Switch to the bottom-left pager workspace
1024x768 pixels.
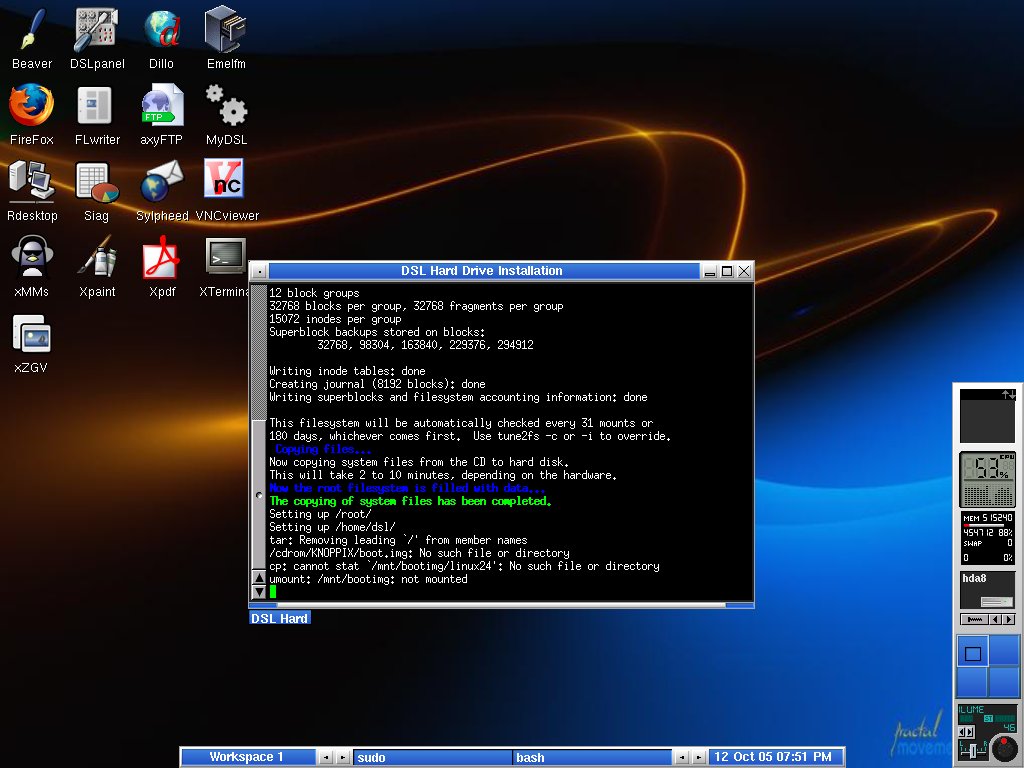point(972,683)
